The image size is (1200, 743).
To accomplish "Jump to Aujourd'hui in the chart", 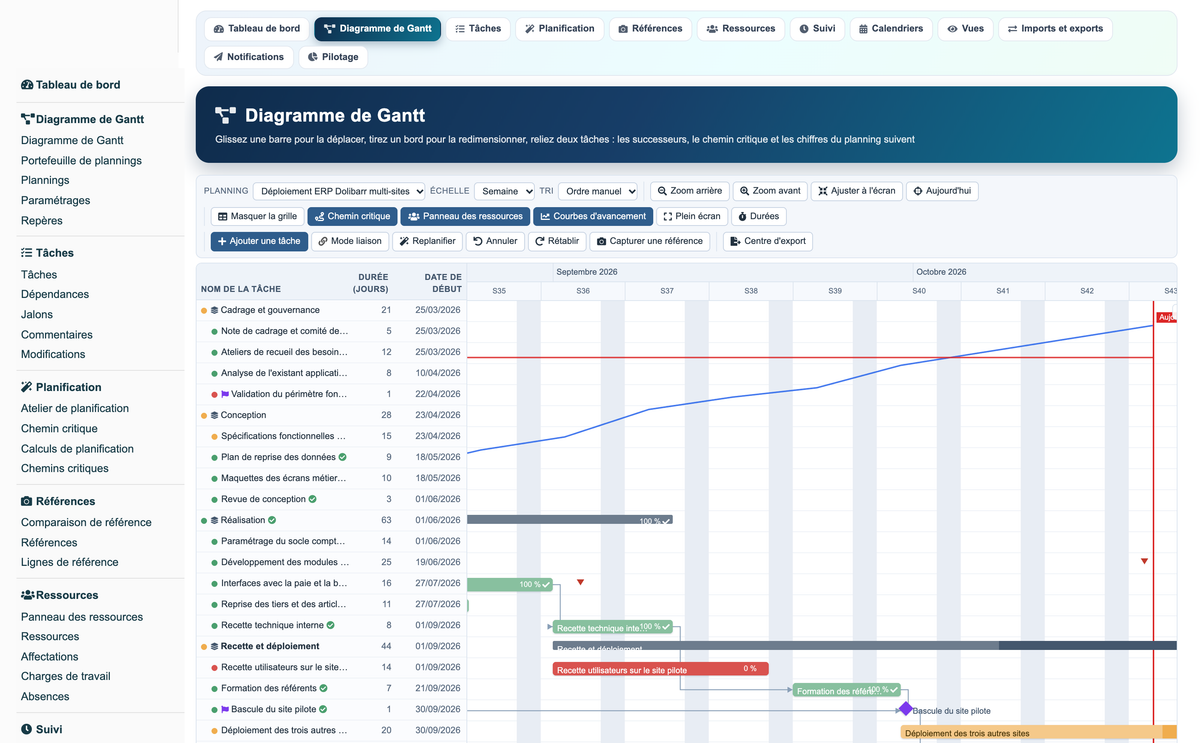I will [942, 191].
